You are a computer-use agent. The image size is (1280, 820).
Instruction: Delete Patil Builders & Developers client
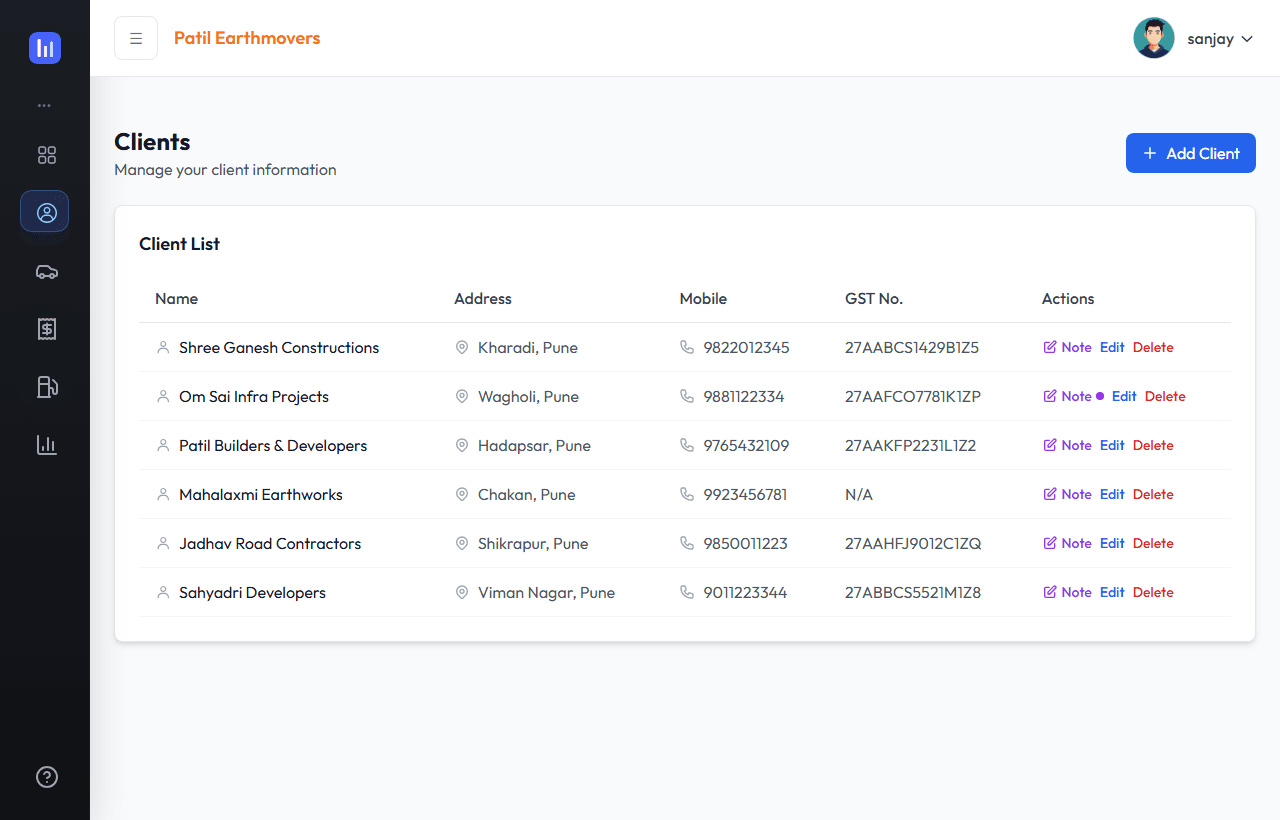coord(1153,445)
